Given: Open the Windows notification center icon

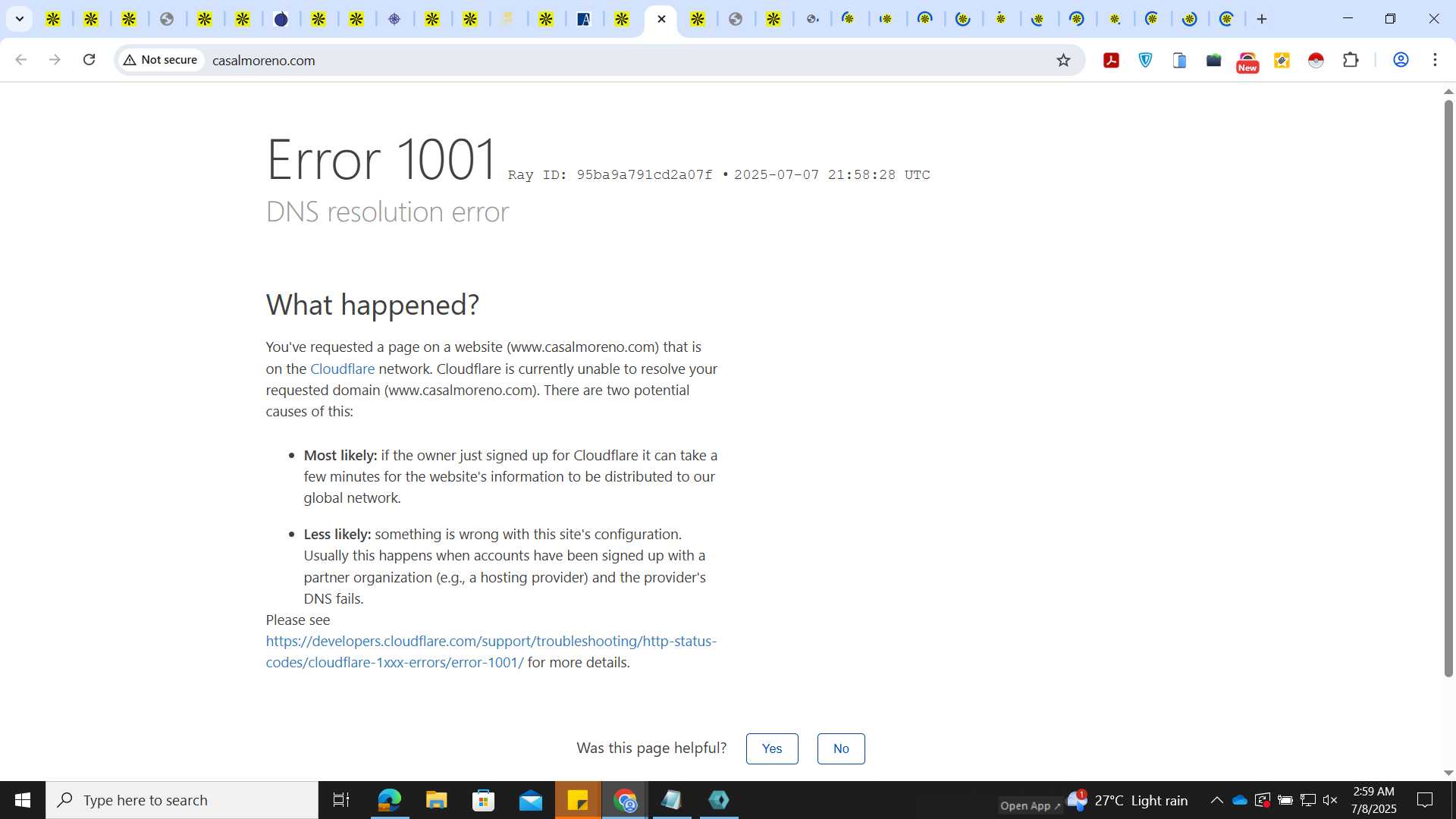Looking at the screenshot, I should (x=1425, y=800).
